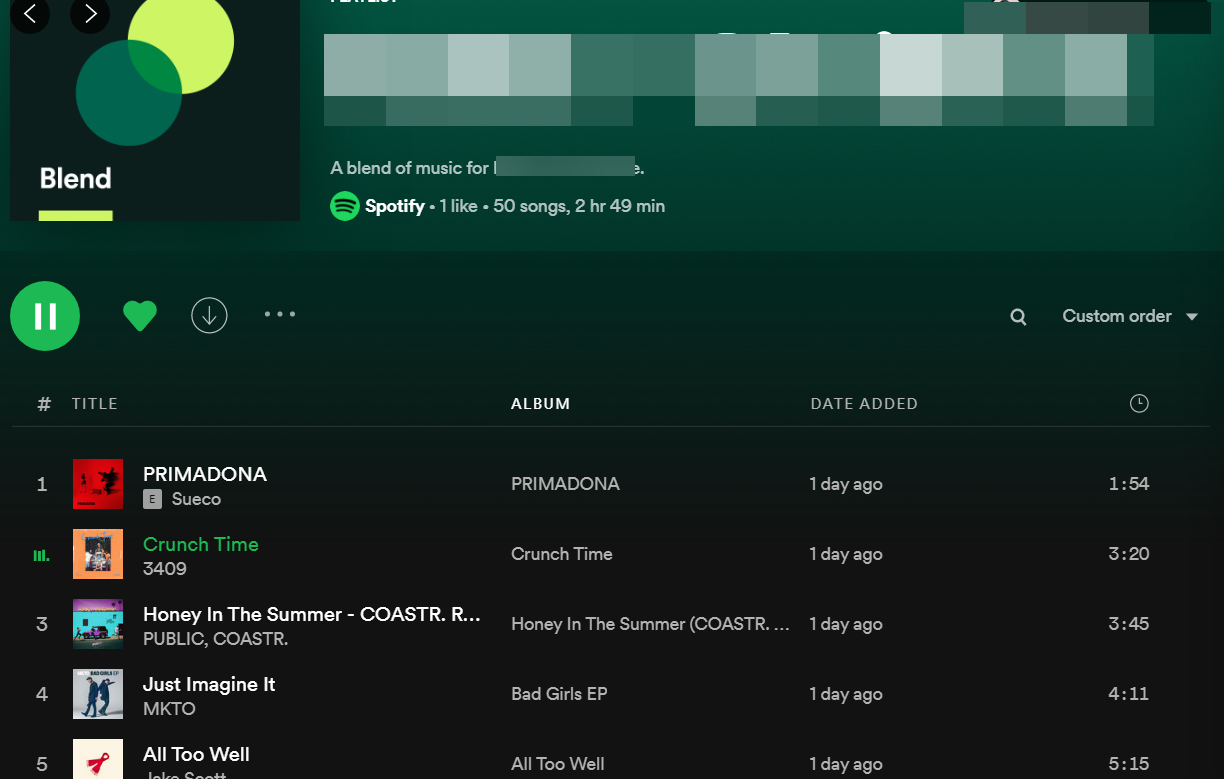This screenshot has width=1224, height=779.
Task: Click the Blend playlist cover art
Action: (x=155, y=110)
